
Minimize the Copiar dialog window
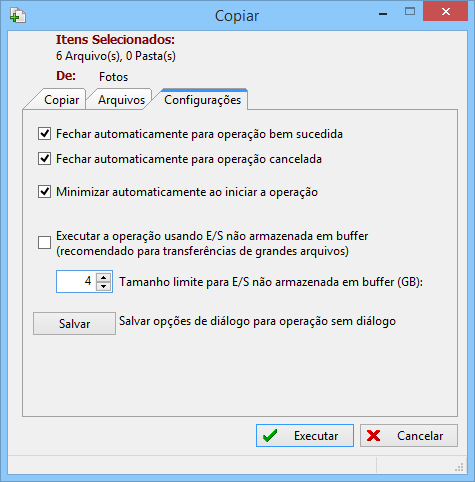pos(383,13)
